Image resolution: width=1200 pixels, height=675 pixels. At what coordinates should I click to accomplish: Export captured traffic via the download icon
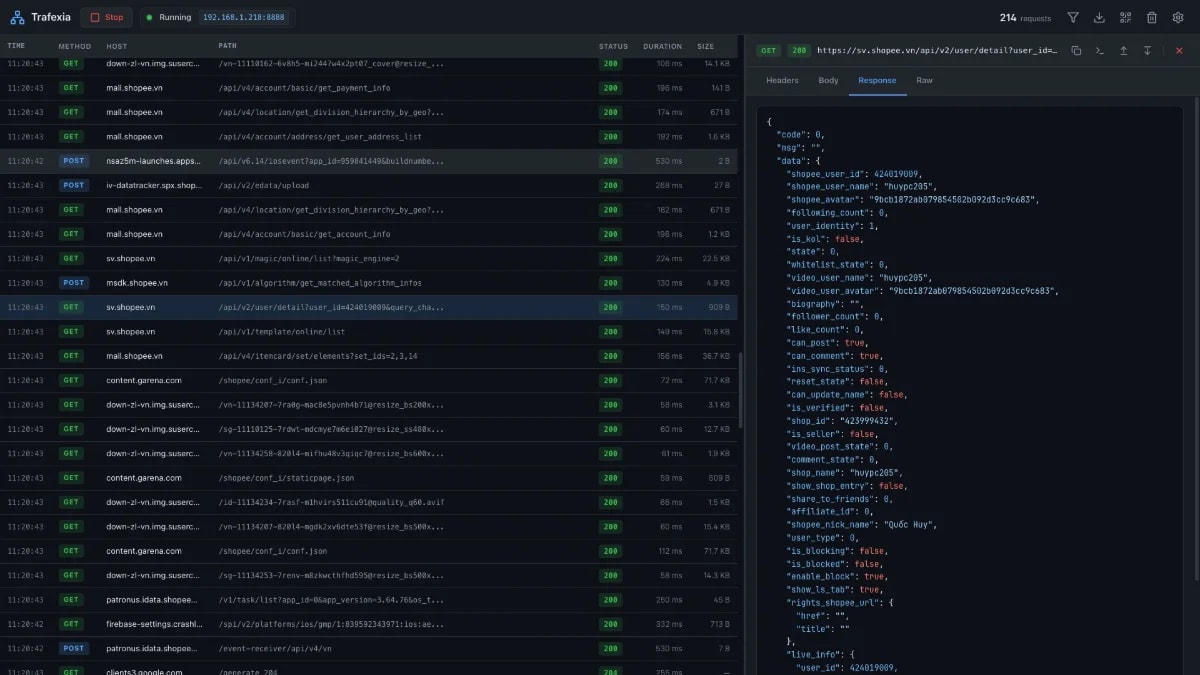[1099, 17]
